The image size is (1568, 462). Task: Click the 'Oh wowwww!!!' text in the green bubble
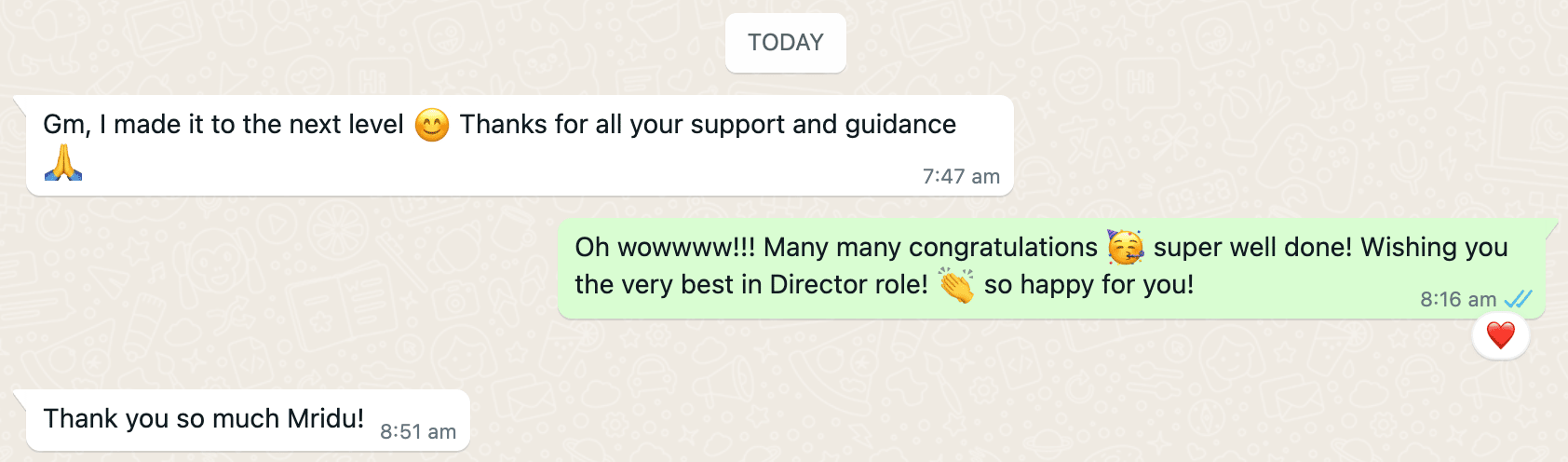pos(665,248)
